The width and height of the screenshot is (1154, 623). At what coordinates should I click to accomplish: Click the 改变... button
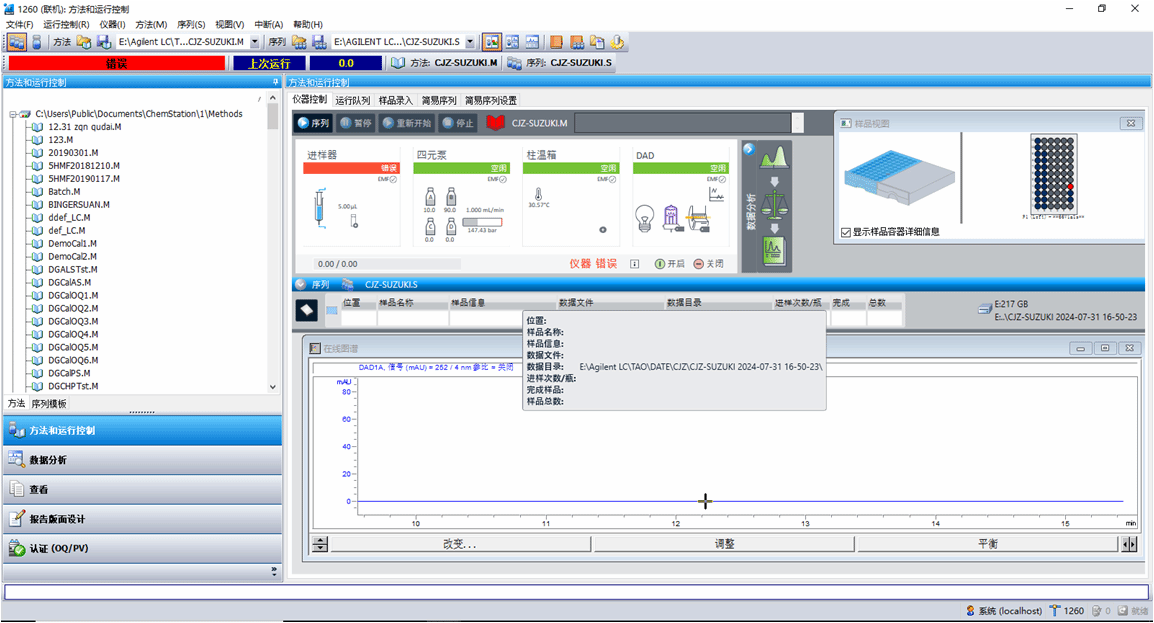point(460,544)
